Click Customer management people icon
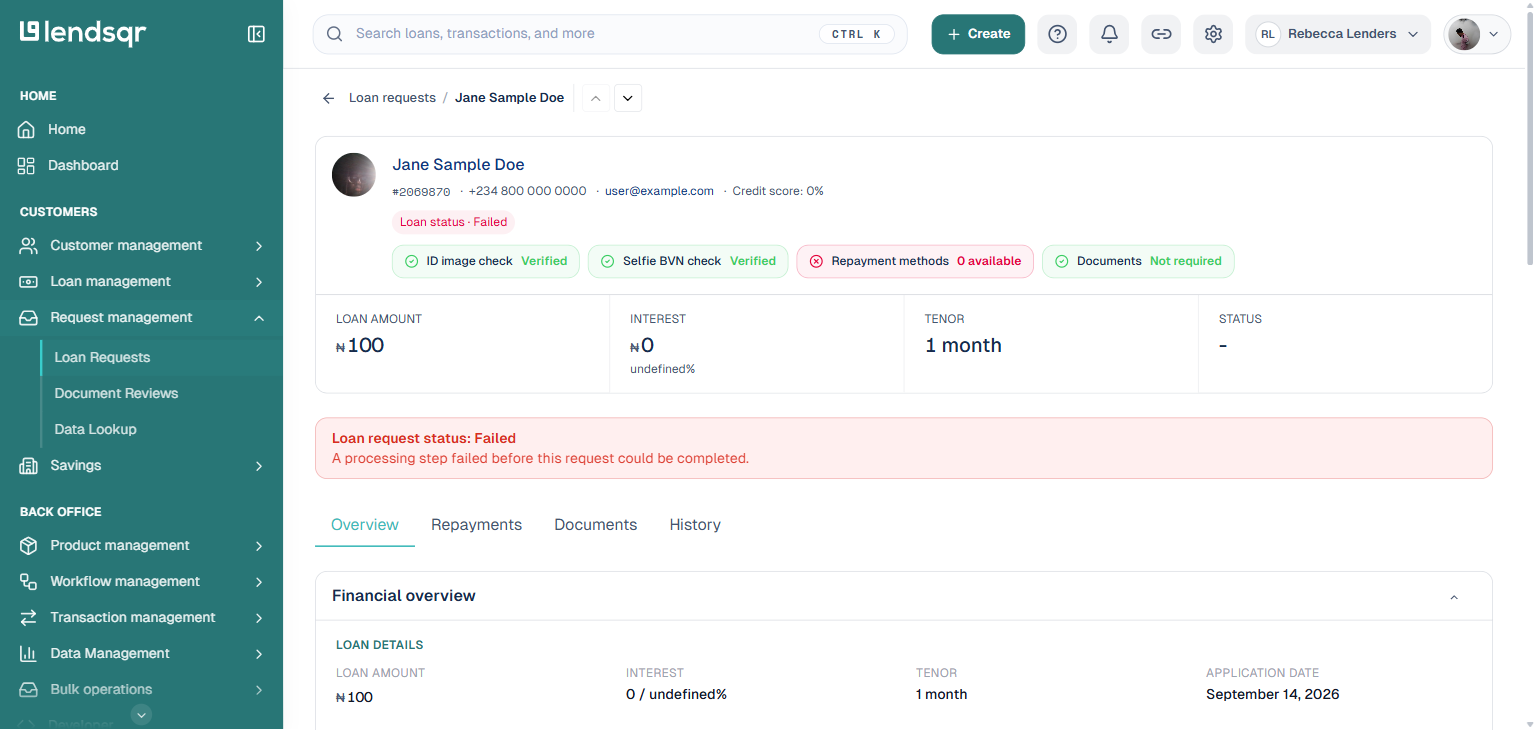 pos(29,246)
